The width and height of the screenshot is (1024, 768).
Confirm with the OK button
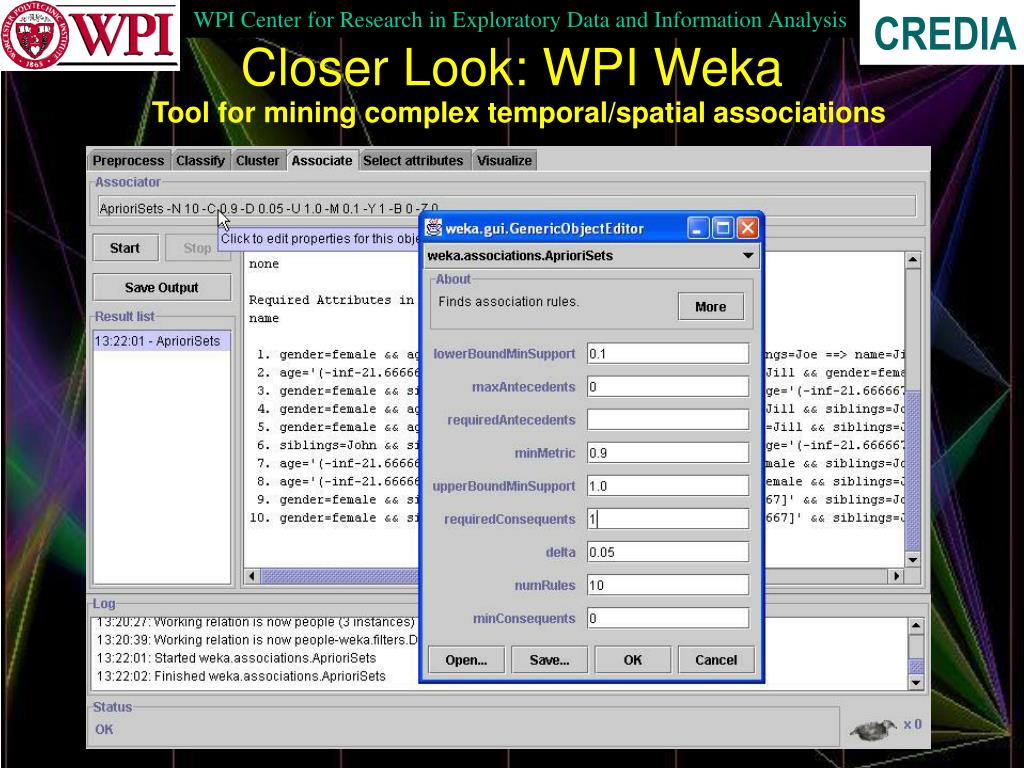pos(633,660)
